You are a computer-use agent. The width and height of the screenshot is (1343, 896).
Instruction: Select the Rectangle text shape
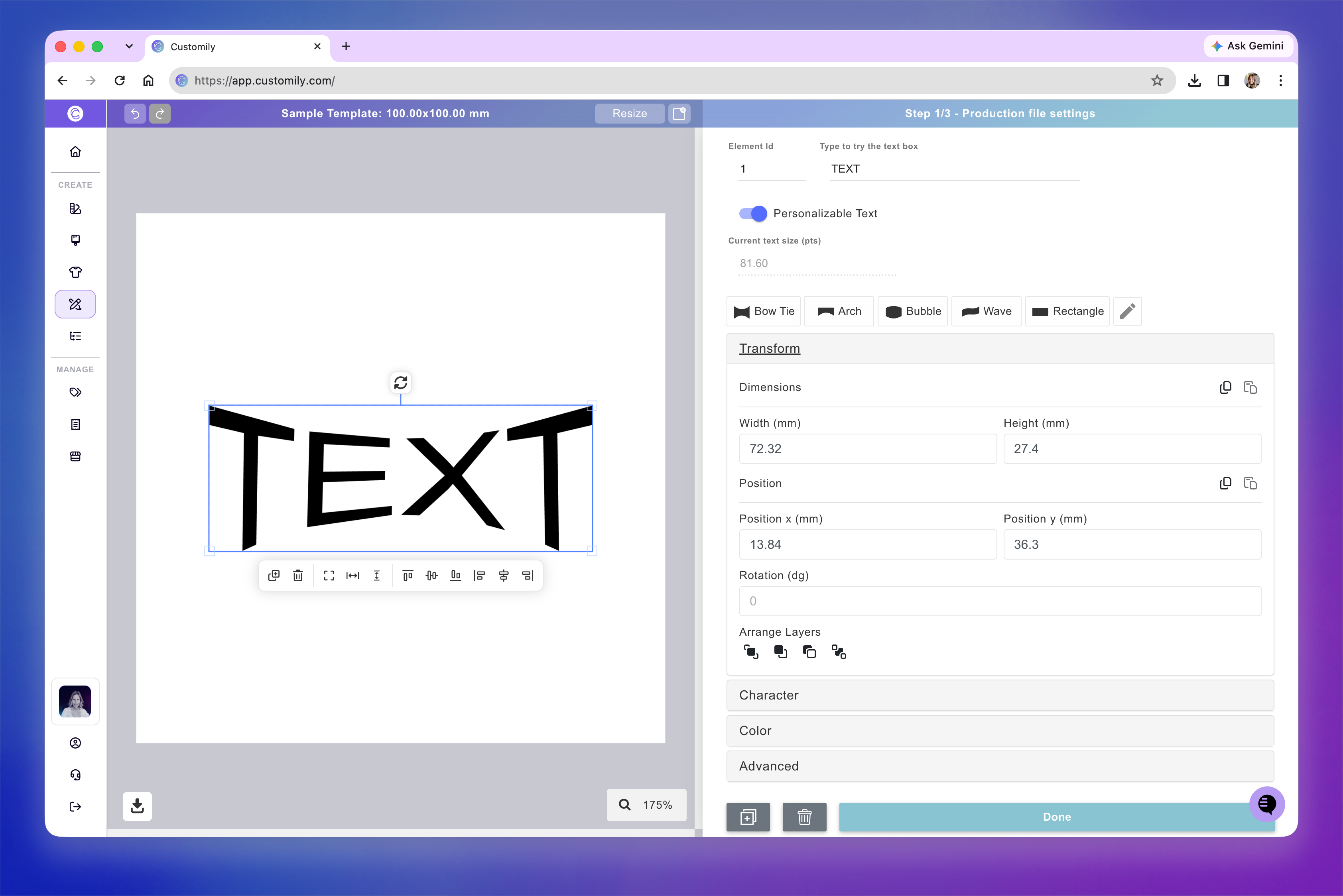tap(1067, 311)
